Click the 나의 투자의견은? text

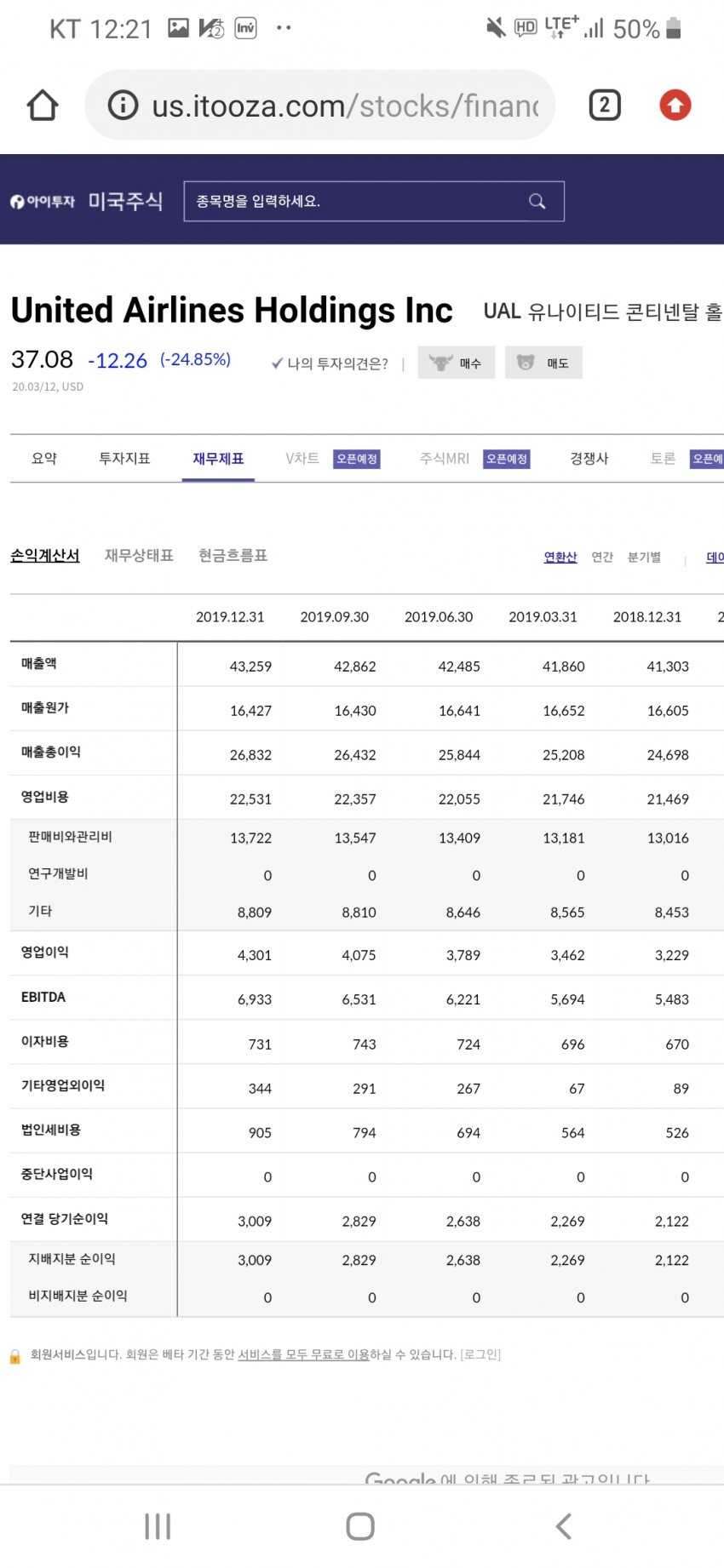coord(337,363)
